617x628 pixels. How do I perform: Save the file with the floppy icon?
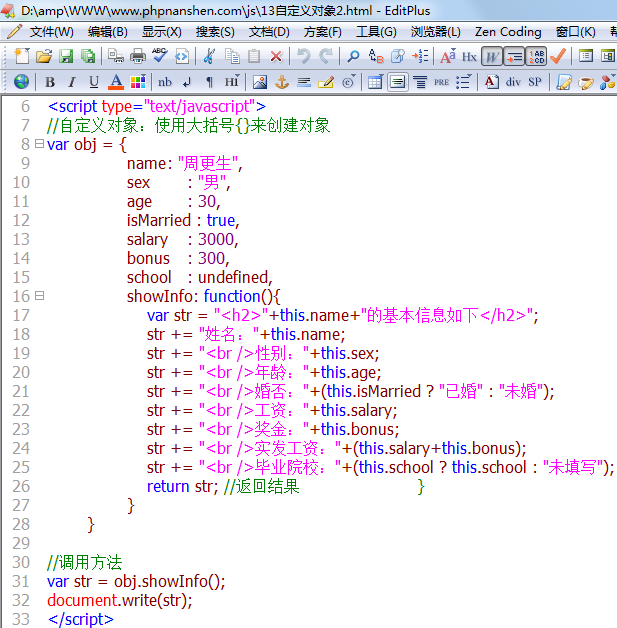(66, 56)
